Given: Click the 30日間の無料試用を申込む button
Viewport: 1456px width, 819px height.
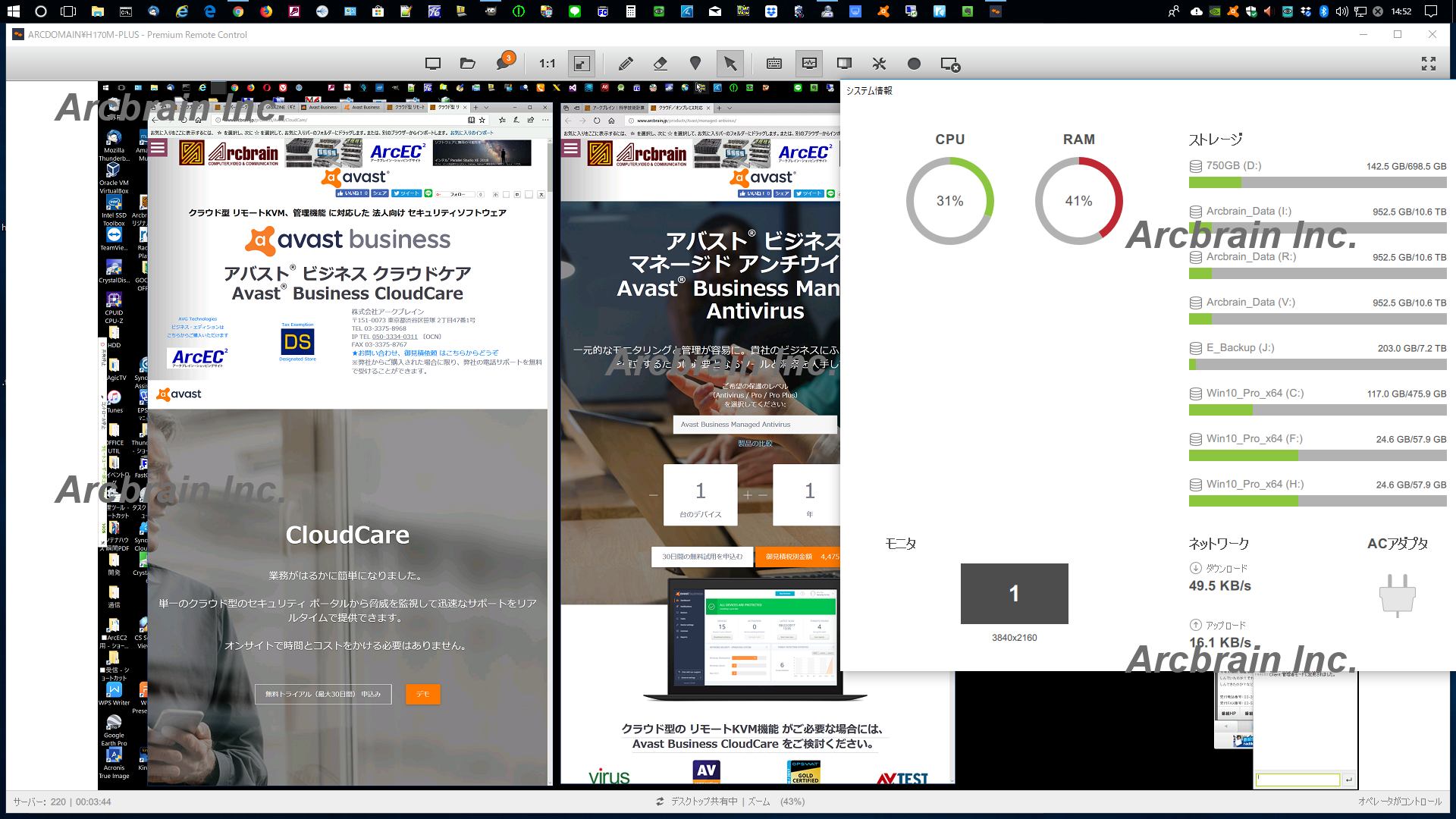Looking at the screenshot, I should pos(702,557).
